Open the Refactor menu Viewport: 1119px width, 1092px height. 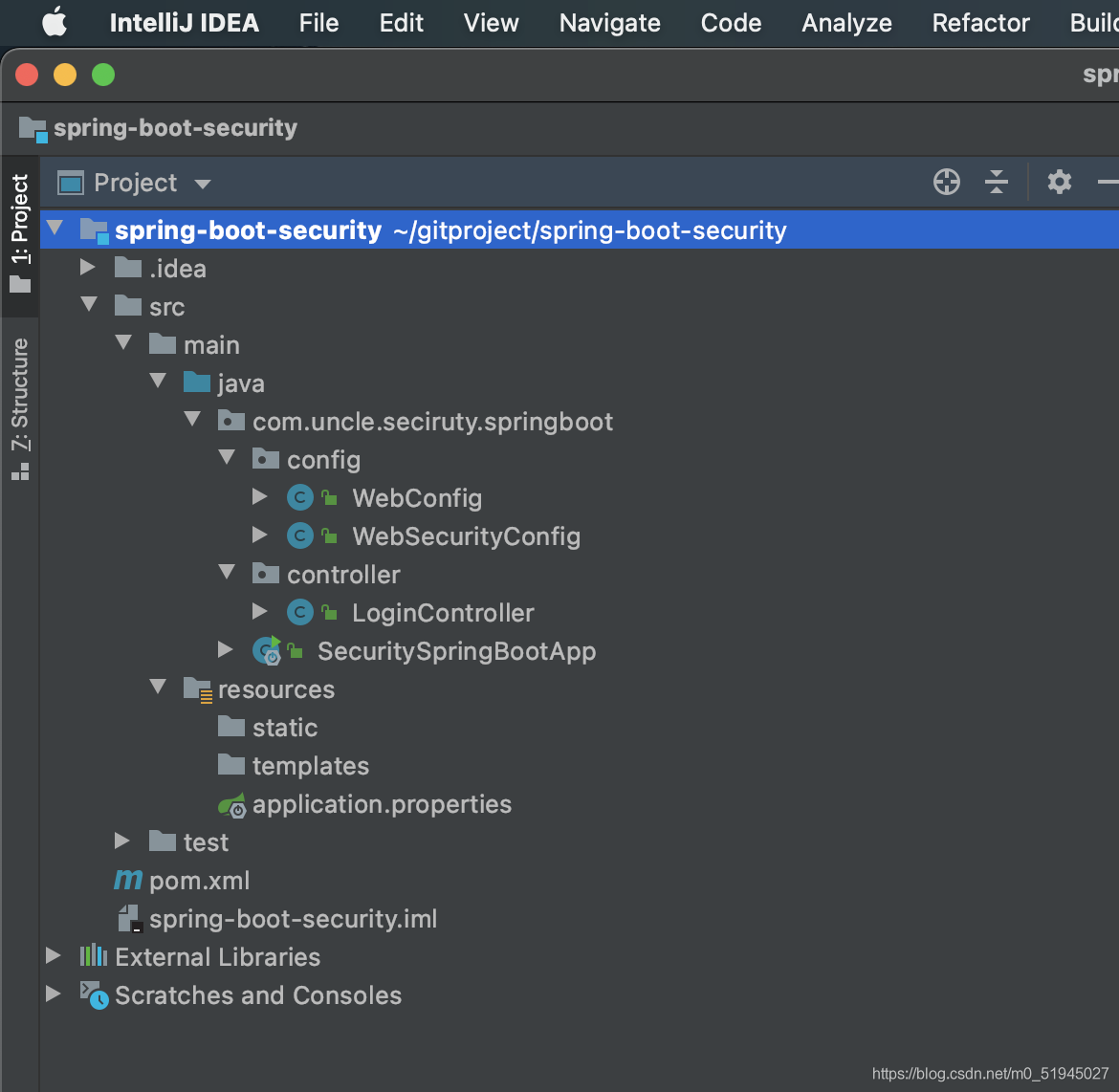tap(980, 23)
